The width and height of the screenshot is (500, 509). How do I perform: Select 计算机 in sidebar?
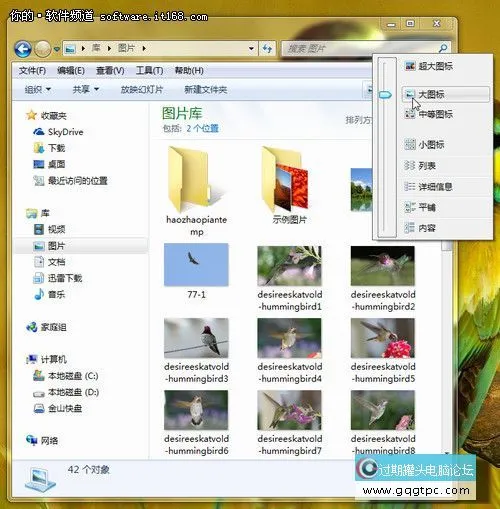(46, 359)
